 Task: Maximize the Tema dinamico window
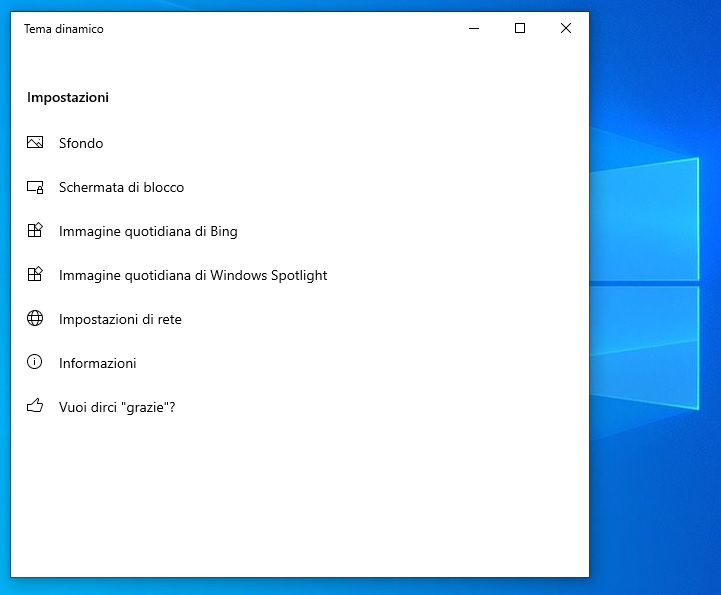520,29
